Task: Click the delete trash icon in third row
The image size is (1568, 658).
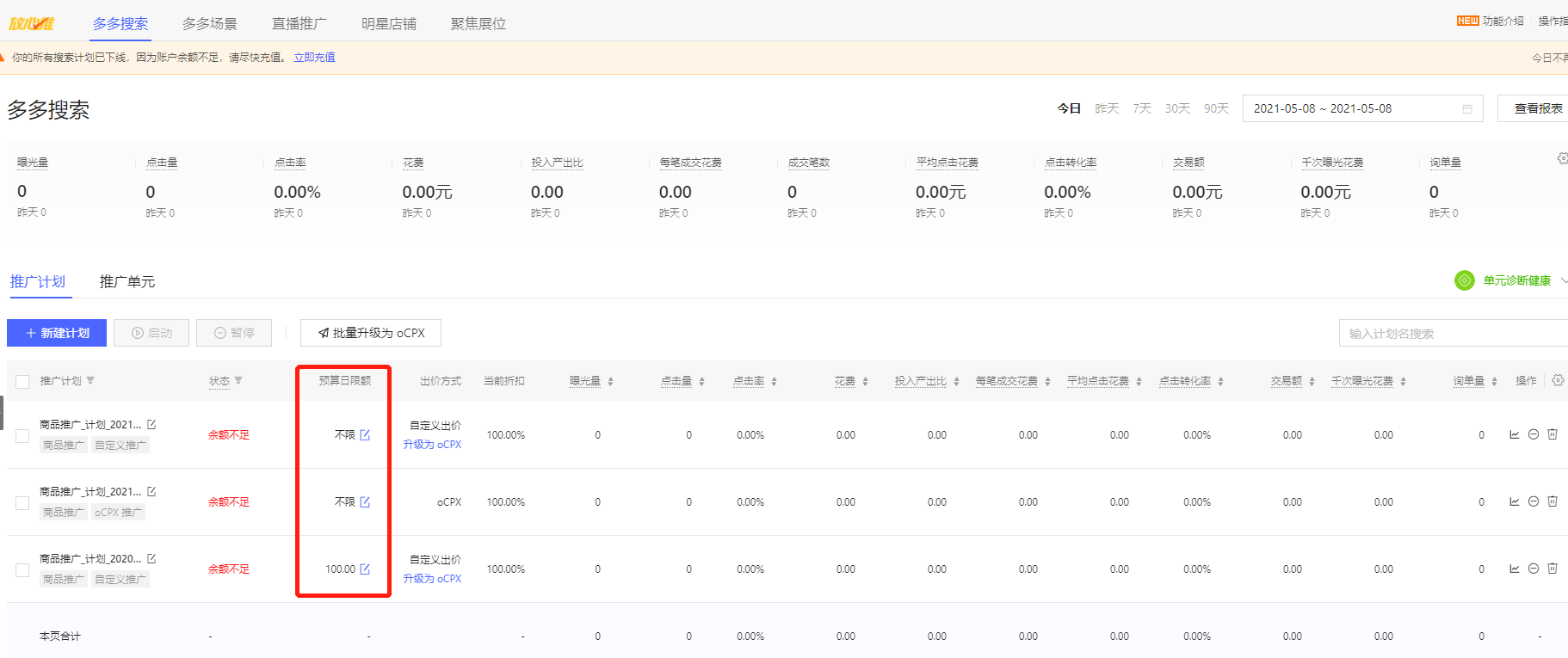Action: (1553, 569)
